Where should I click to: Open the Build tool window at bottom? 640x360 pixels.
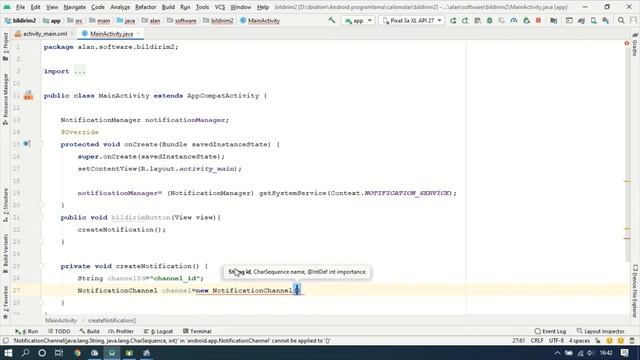pos(90,331)
